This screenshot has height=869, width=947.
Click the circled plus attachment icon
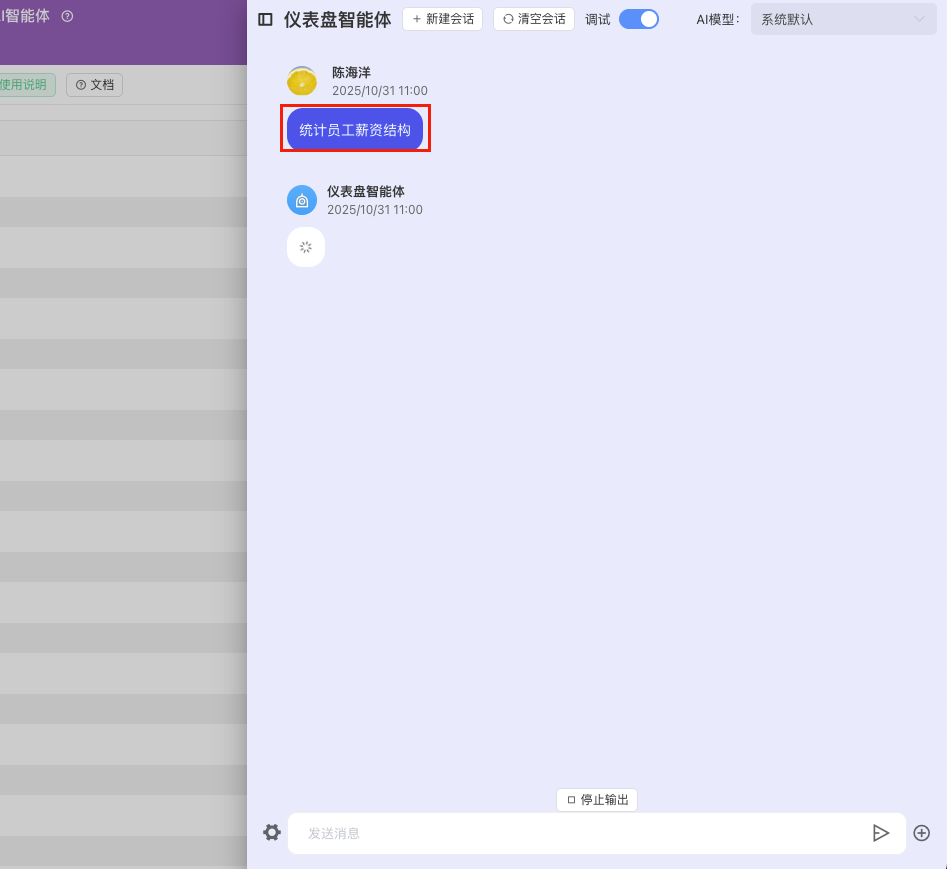[x=922, y=833]
